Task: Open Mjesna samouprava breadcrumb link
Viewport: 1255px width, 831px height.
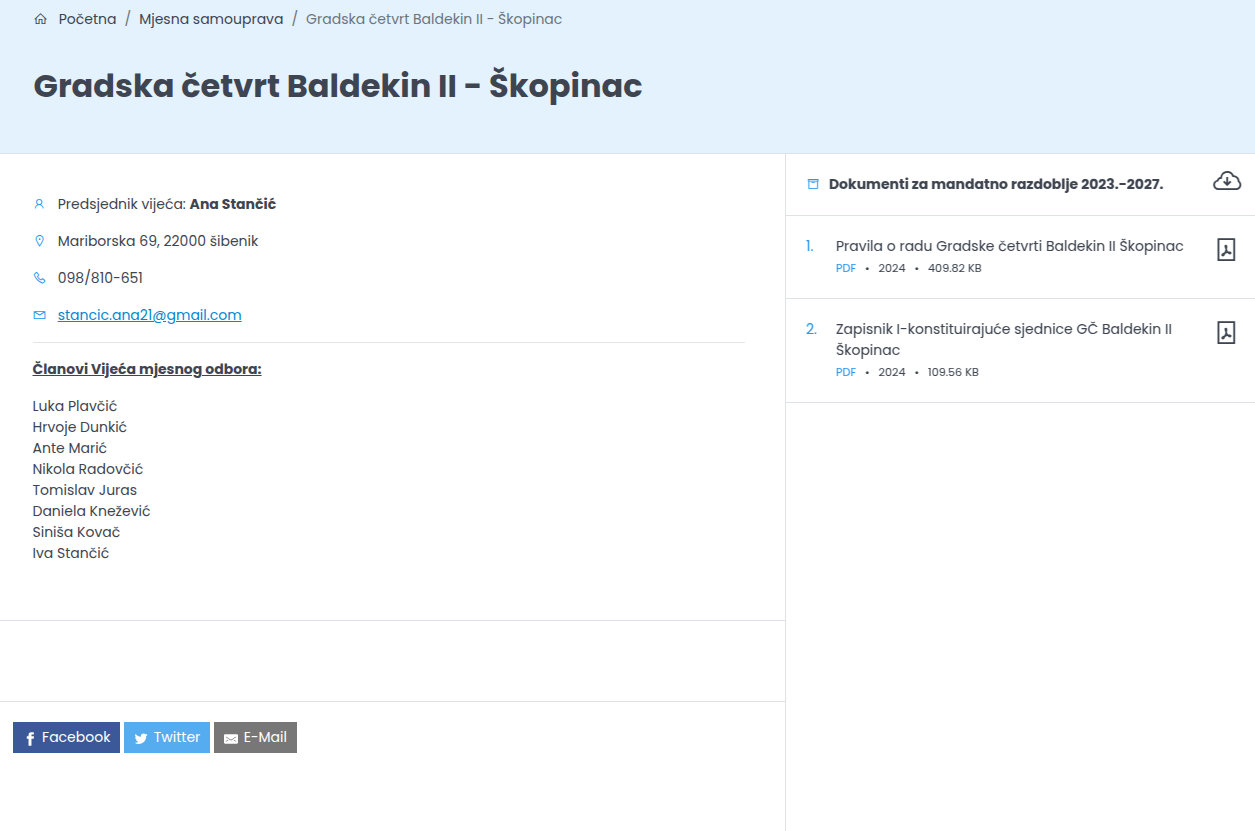Action: coord(211,19)
